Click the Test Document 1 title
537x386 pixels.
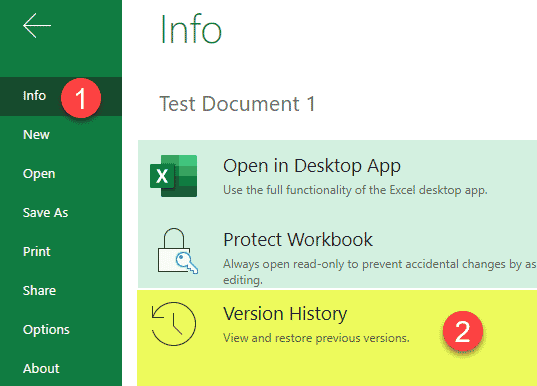point(237,104)
